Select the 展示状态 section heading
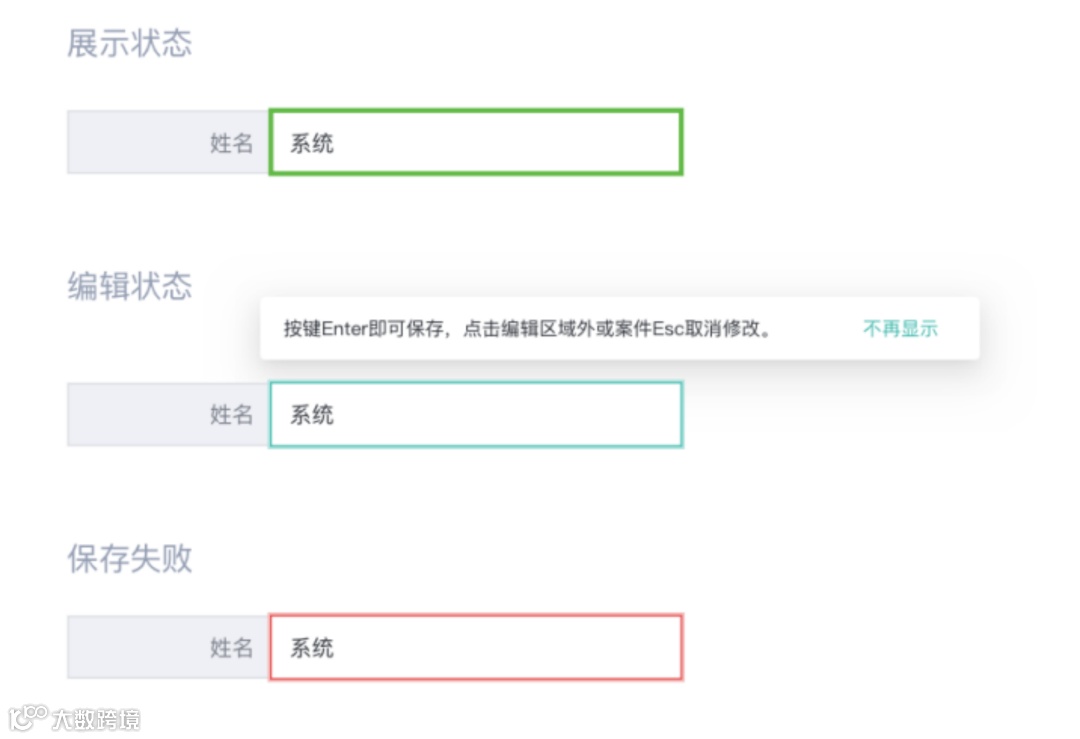 click(129, 44)
